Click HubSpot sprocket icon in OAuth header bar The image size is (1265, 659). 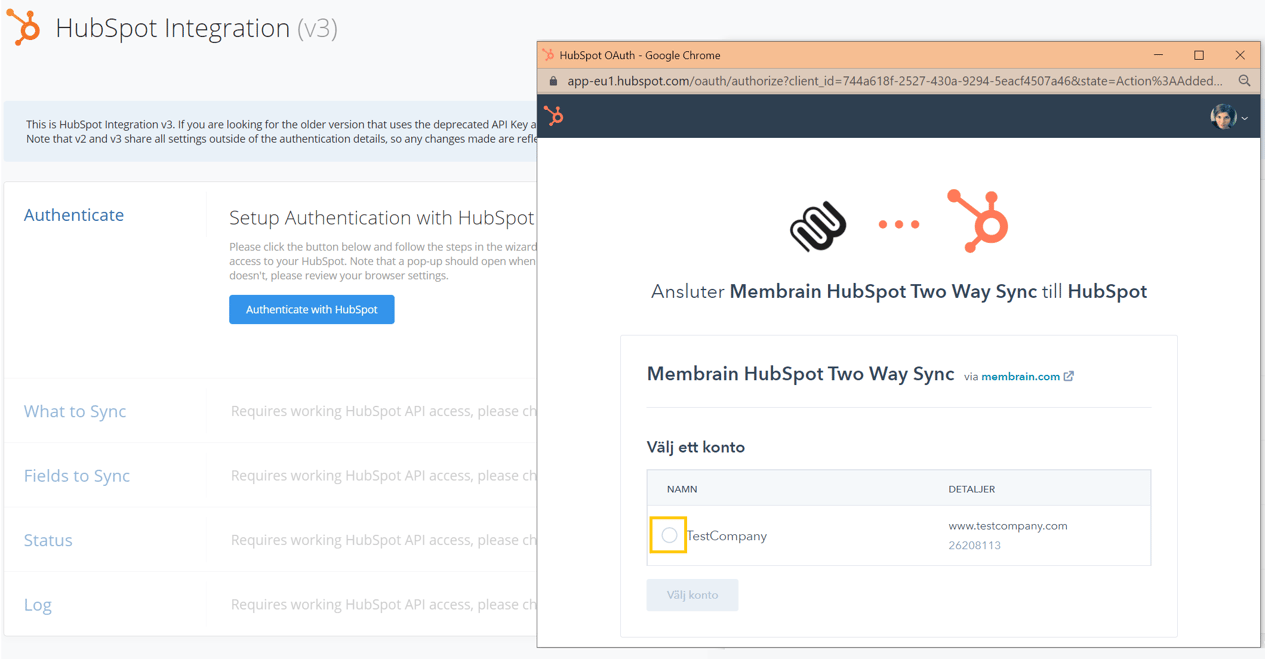[x=554, y=117]
